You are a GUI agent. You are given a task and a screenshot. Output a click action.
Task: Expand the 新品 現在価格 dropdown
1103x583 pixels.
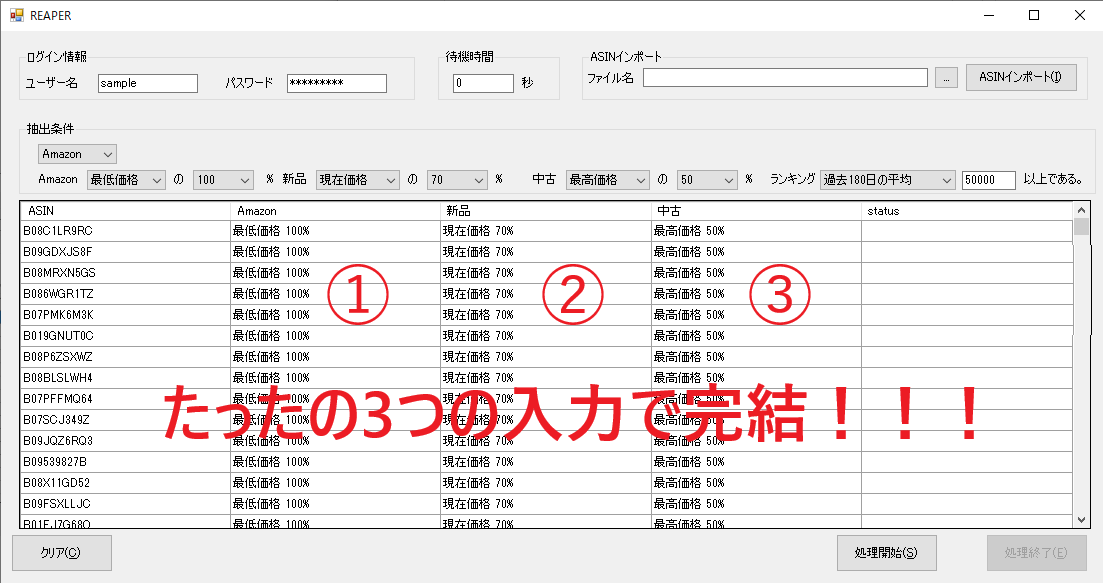tap(356, 180)
